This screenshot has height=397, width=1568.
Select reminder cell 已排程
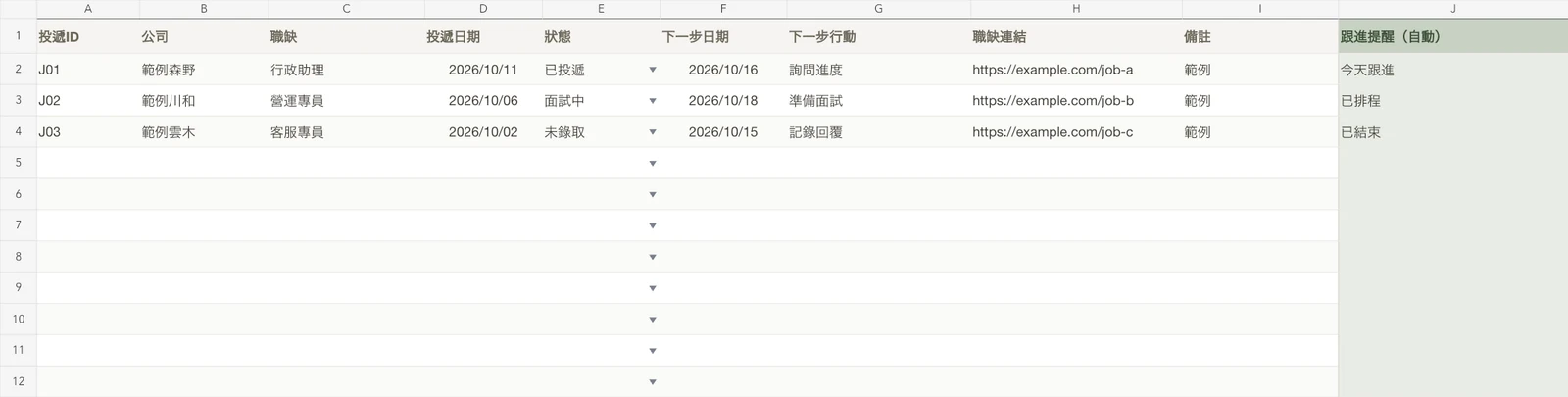[1453, 101]
